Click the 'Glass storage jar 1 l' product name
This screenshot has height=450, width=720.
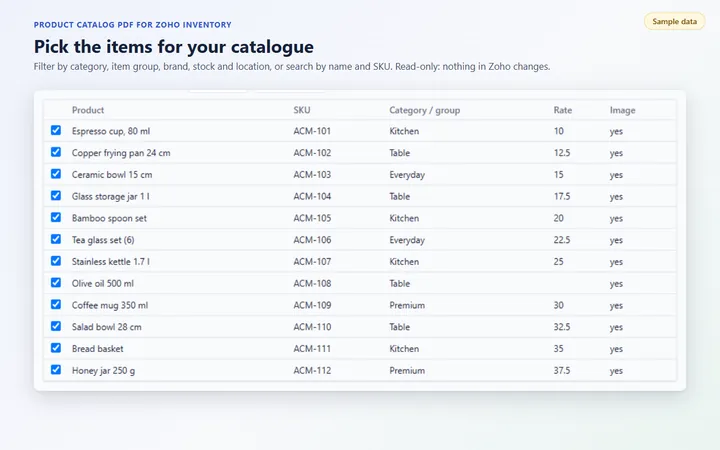point(110,197)
